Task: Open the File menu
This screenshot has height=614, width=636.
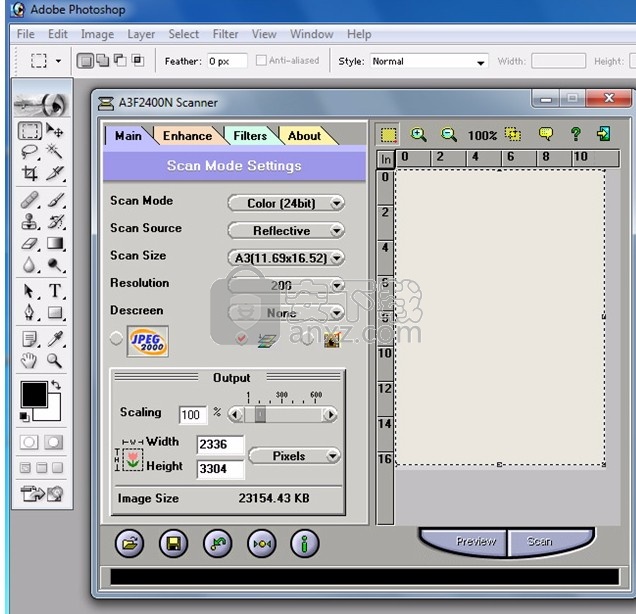Action: (x=26, y=34)
